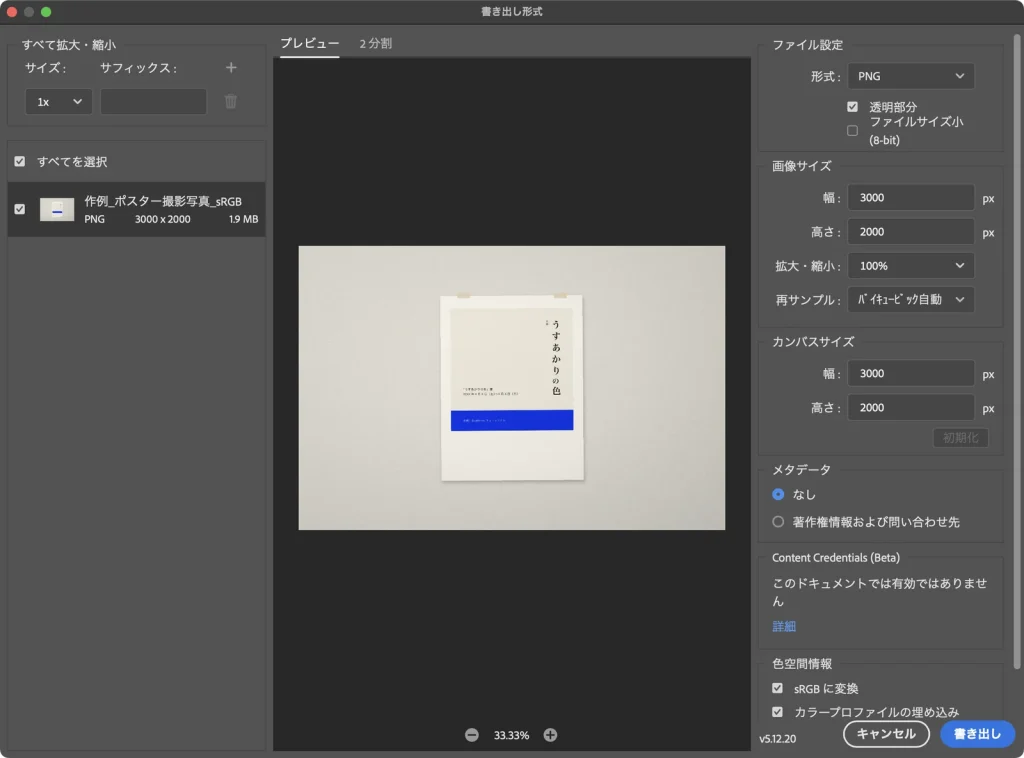Click カンバスサイズ 高さ input field

(910, 407)
